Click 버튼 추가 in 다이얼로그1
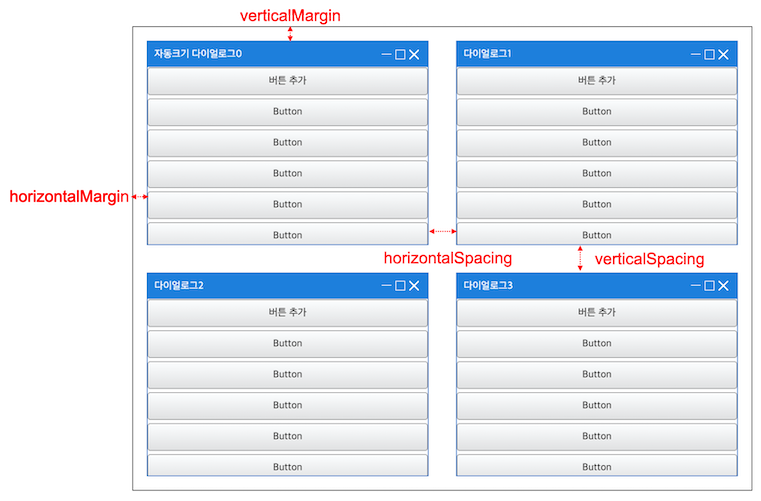The image size is (761, 501). pos(596,81)
